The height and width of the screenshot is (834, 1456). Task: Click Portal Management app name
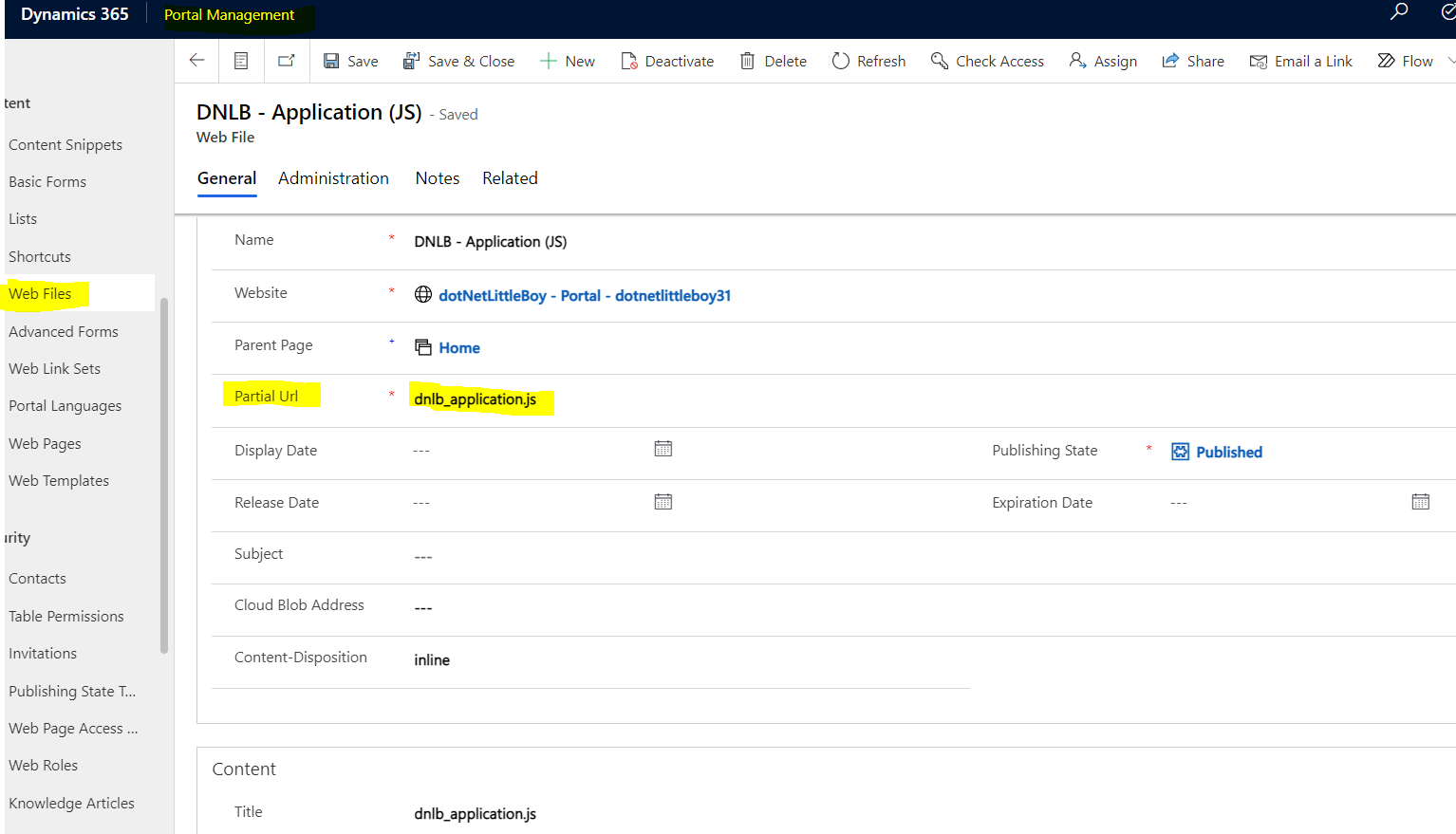click(x=230, y=15)
